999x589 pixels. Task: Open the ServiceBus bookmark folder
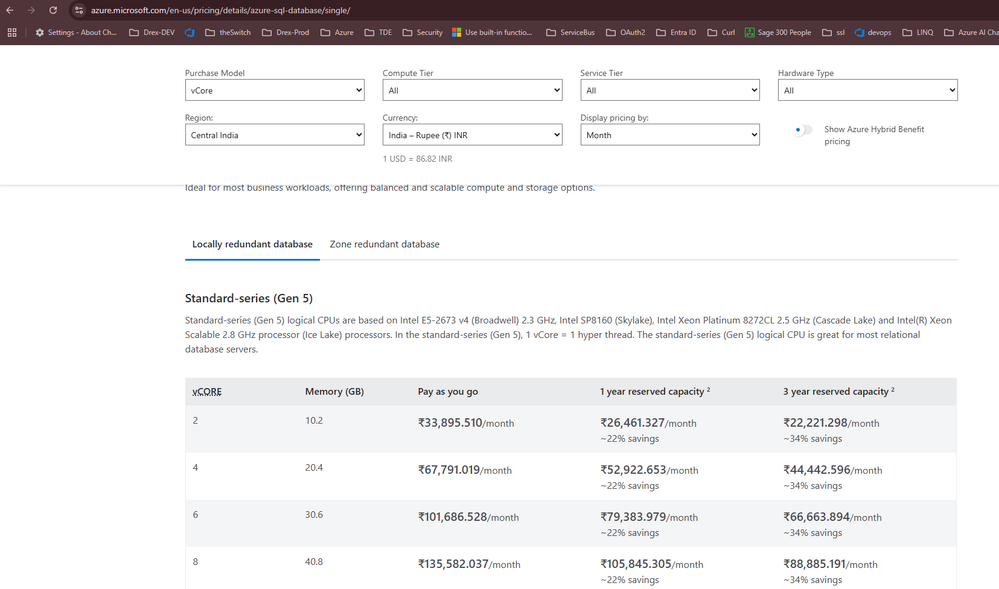(x=570, y=33)
